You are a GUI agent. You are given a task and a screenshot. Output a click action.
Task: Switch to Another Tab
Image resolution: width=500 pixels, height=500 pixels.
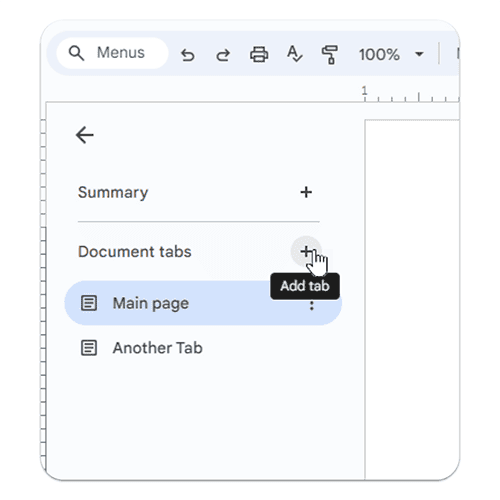point(203,348)
